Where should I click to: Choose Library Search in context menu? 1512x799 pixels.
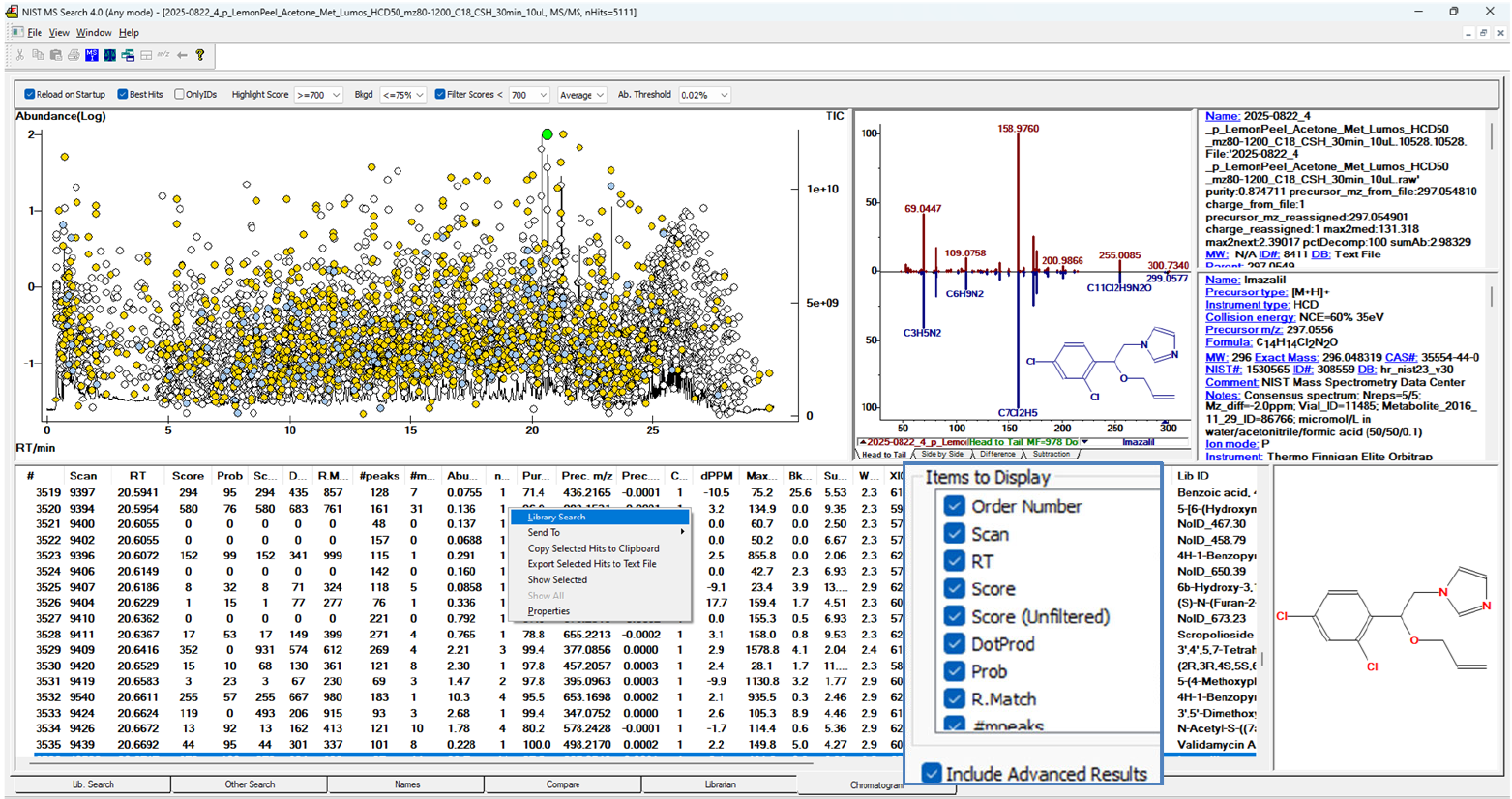tap(600, 517)
